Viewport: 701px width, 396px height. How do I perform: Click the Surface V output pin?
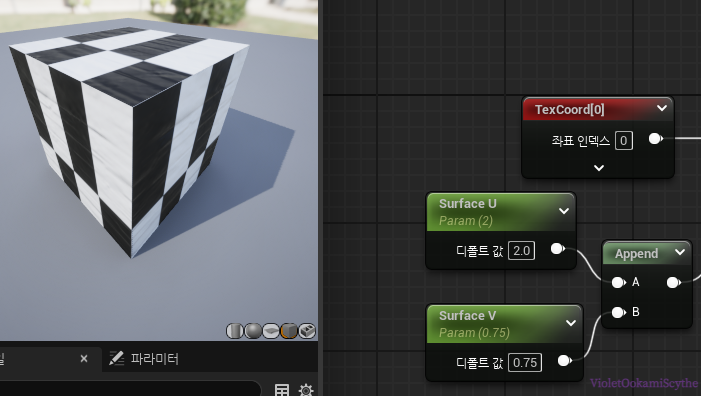(x=565, y=360)
